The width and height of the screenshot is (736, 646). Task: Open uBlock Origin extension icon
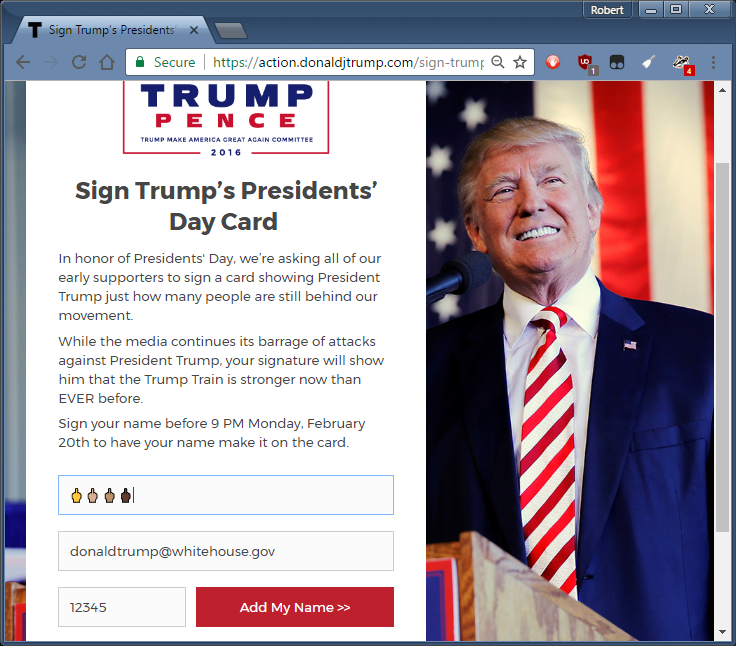pos(586,63)
